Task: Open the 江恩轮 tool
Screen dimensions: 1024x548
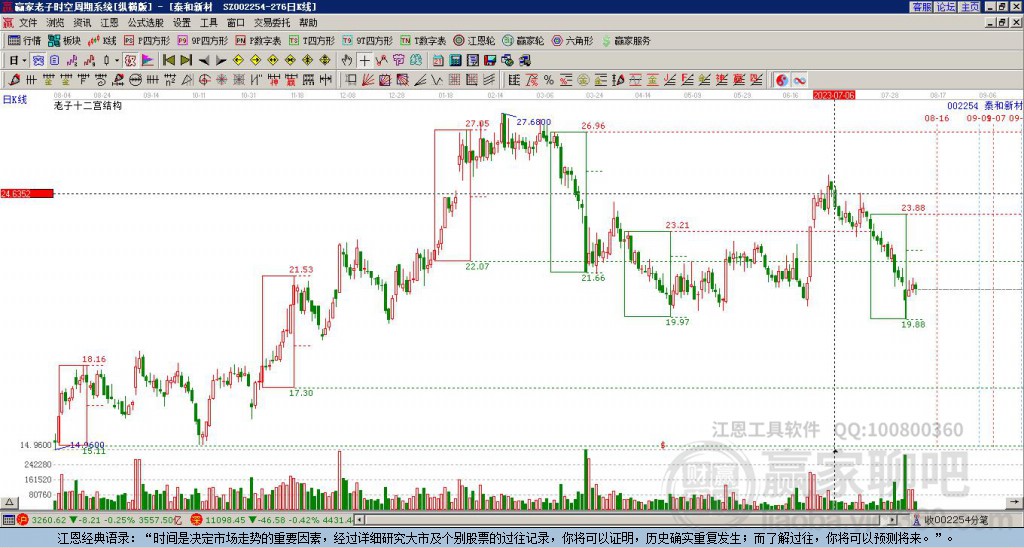Action: point(474,40)
